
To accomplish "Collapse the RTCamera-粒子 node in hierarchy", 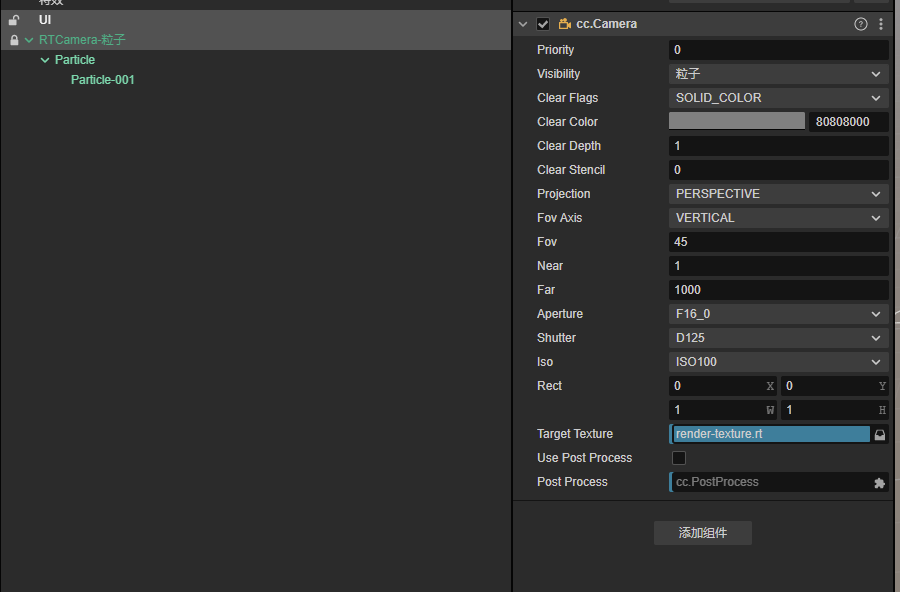I will 29,40.
